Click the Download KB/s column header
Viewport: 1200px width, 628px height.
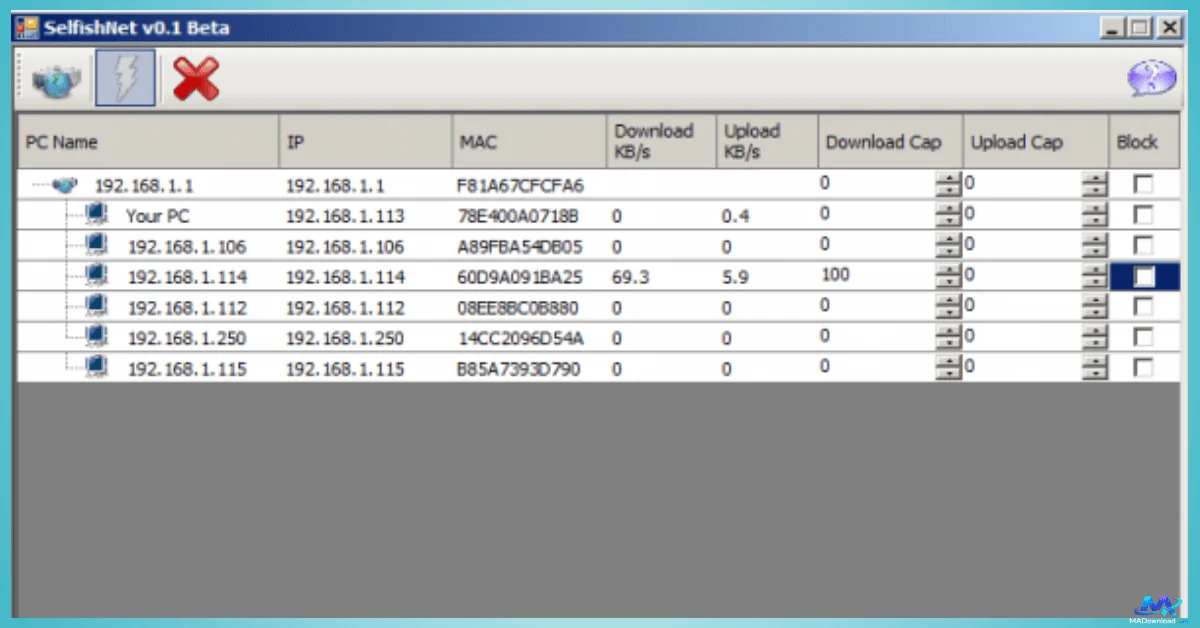click(660, 142)
